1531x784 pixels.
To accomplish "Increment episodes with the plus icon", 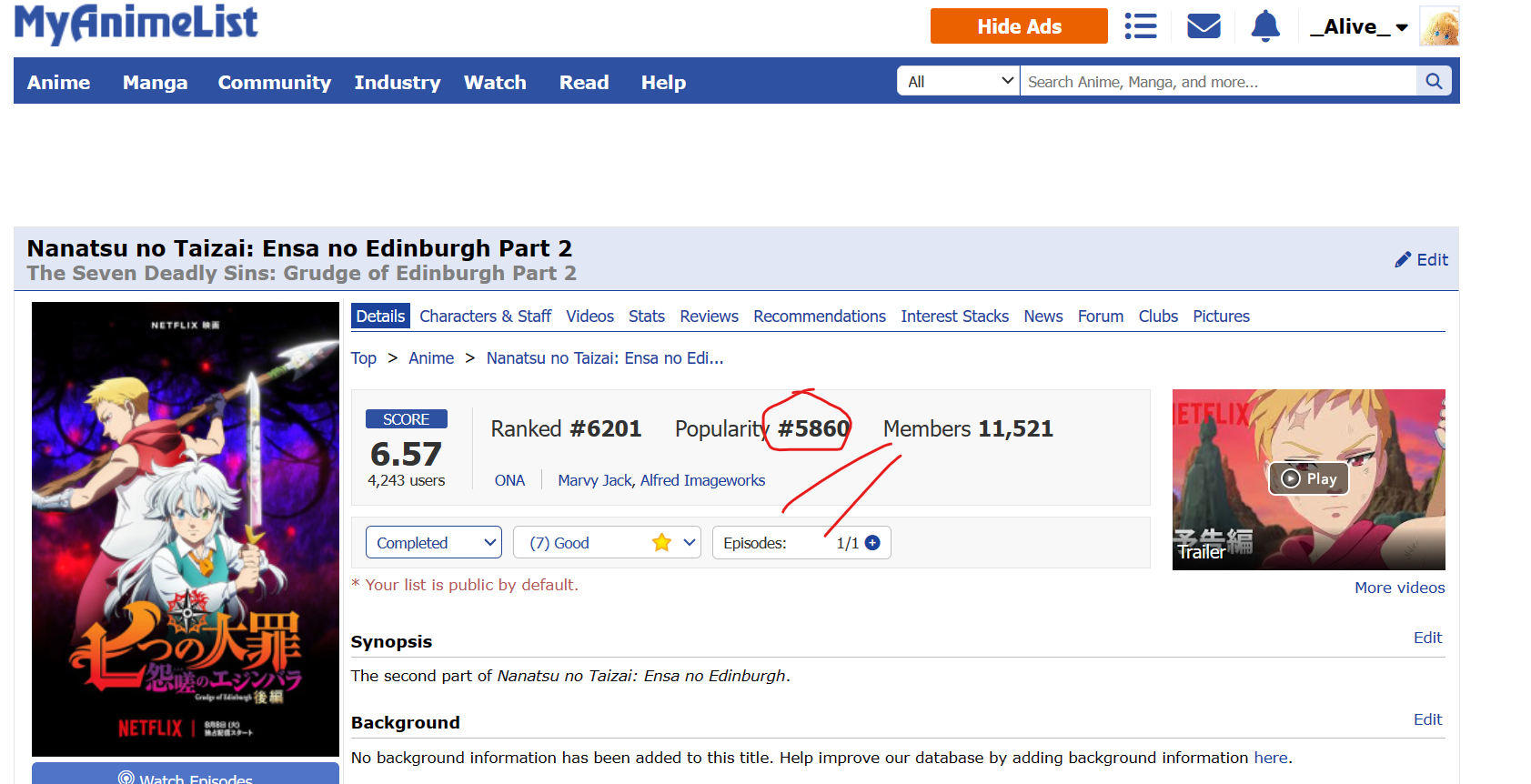I will [x=872, y=543].
